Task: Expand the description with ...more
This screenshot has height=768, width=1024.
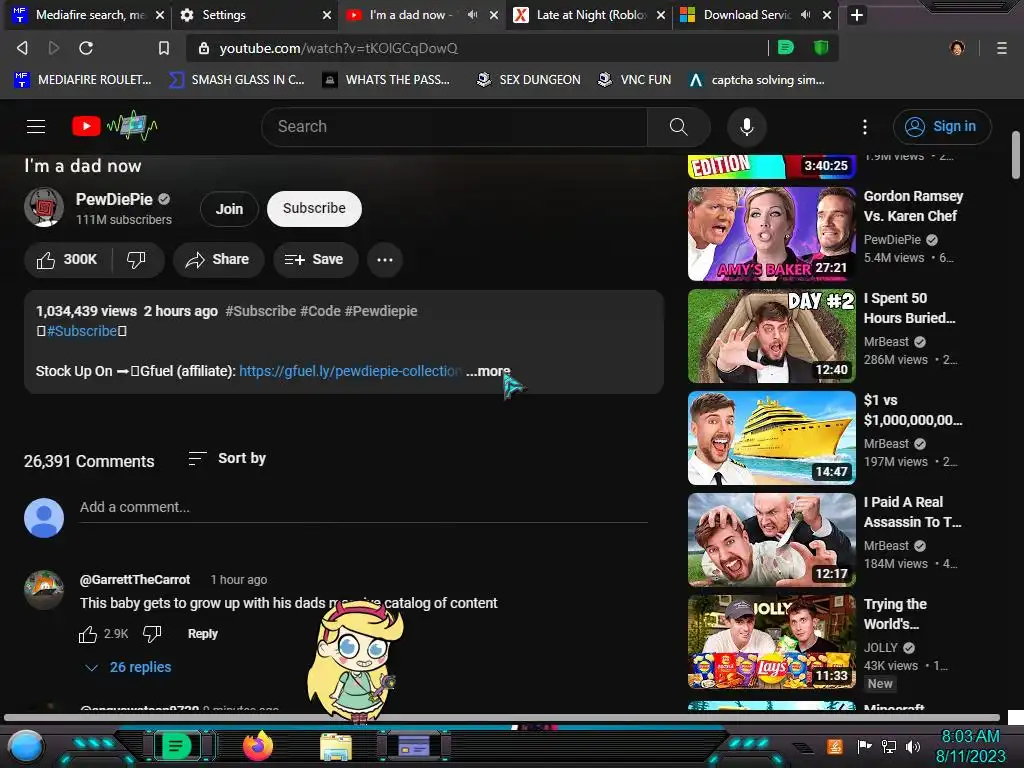Action: click(488, 371)
